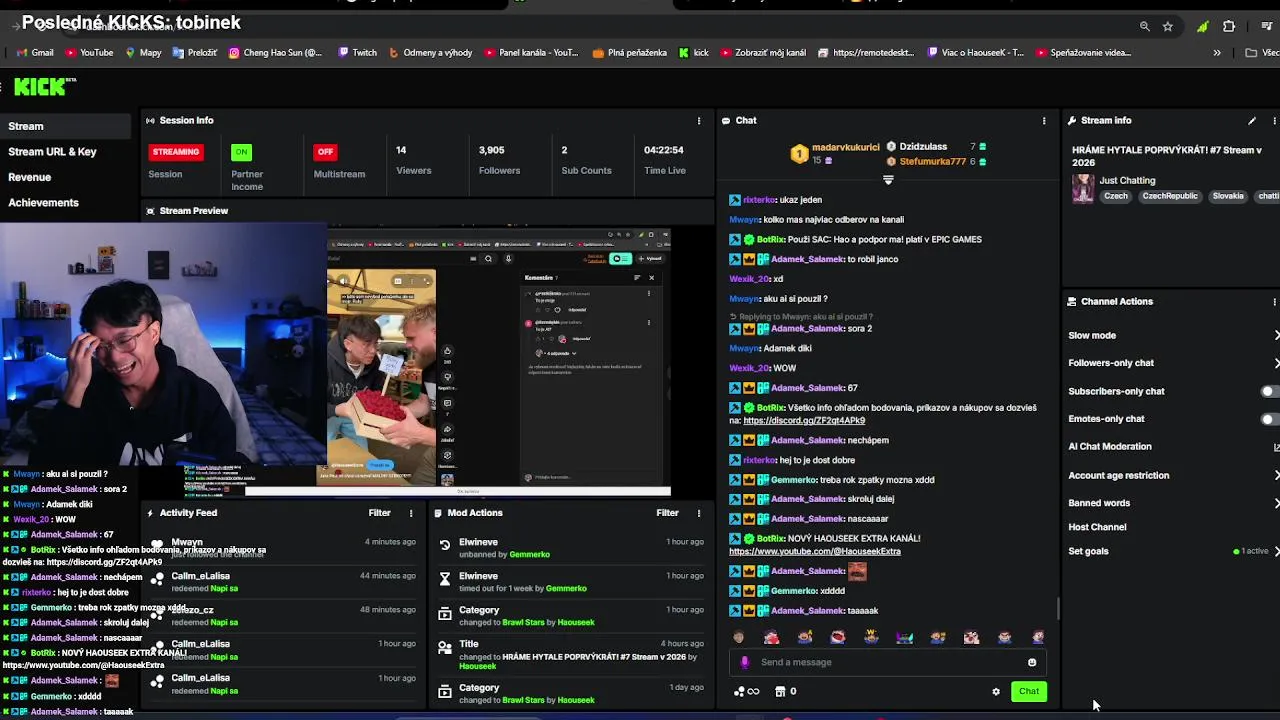This screenshot has width=1280, height=720.
Task: Open the discord.gg link in chat
Action: [x=804, y=421]
